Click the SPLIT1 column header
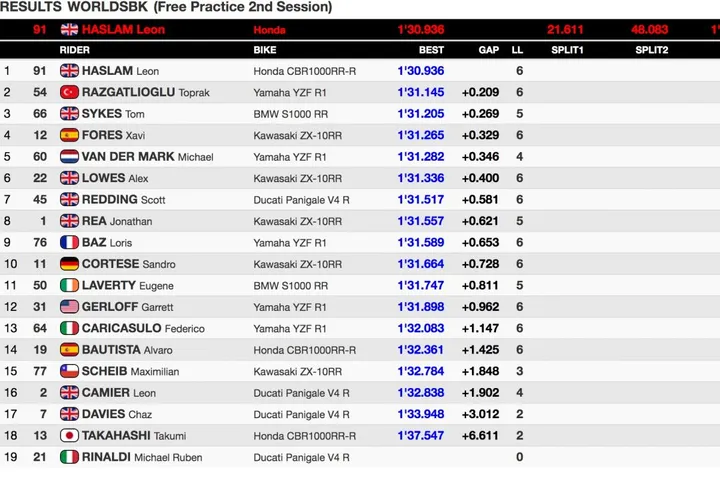The image size is (720, 481). pyautogui.click(x=567, y=50)
